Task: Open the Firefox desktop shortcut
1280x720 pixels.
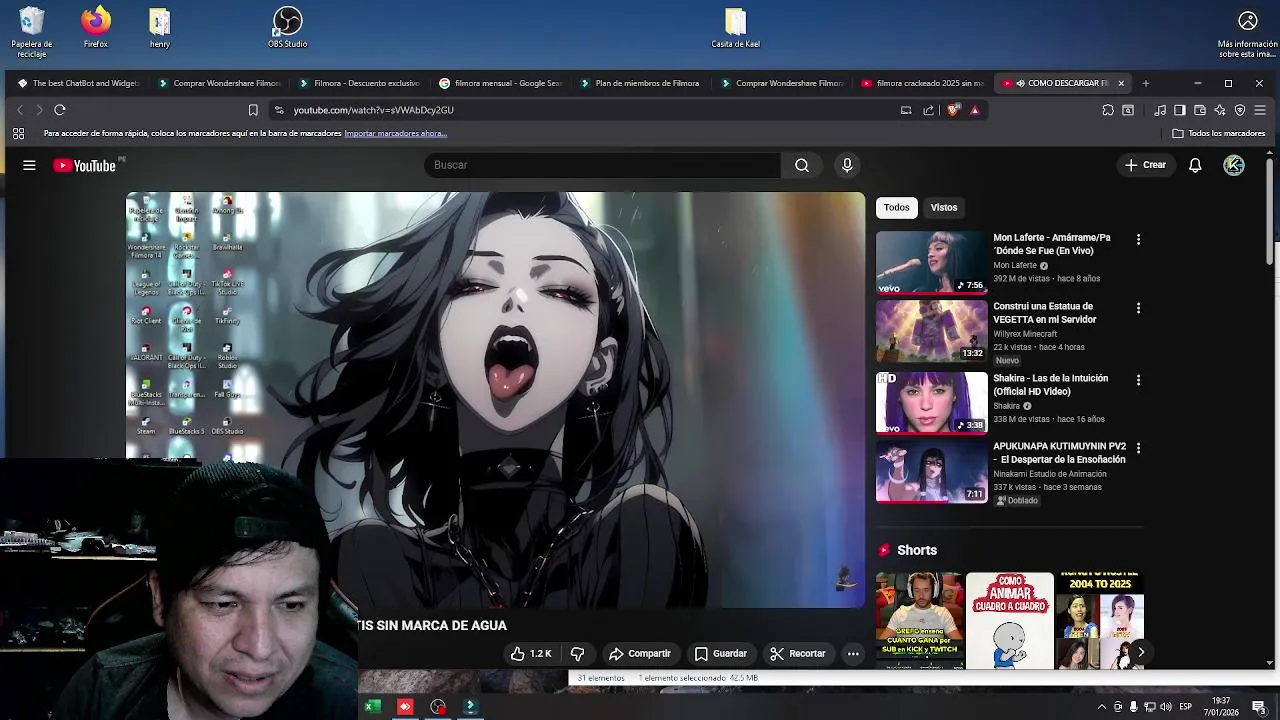Action: tap(96, 28)
